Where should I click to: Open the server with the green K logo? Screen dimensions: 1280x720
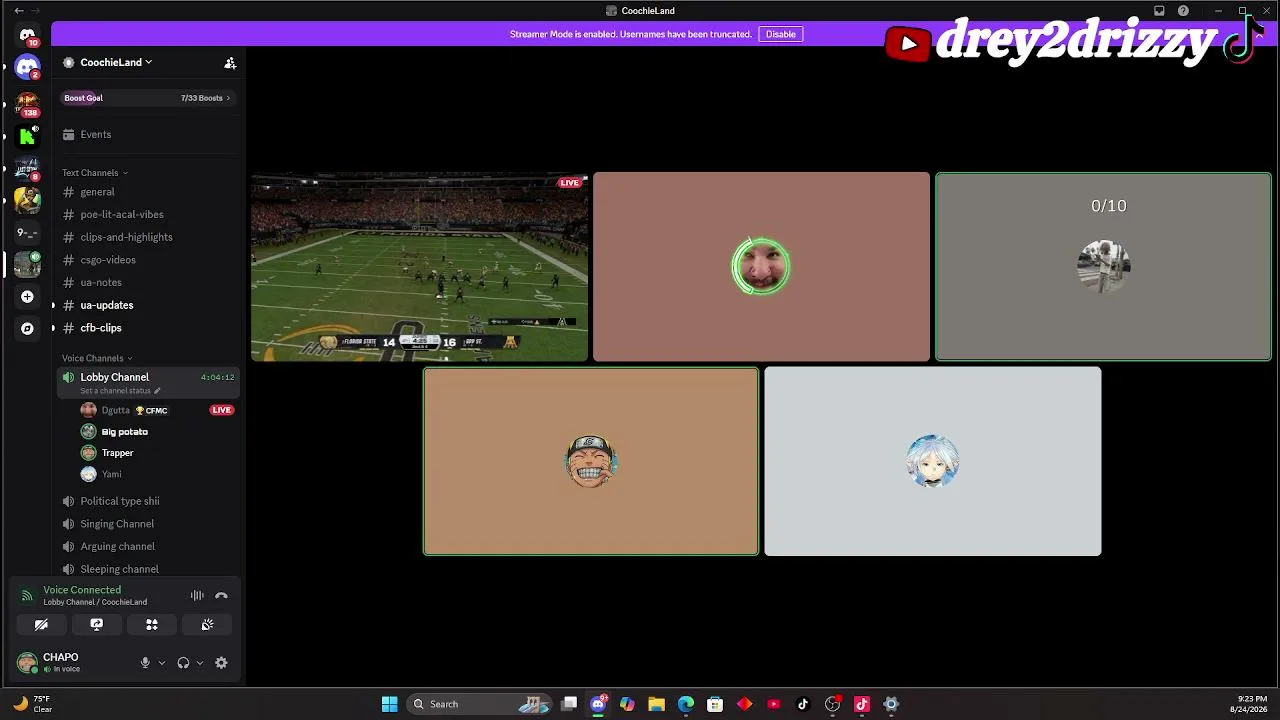click(x=27, y=135)
